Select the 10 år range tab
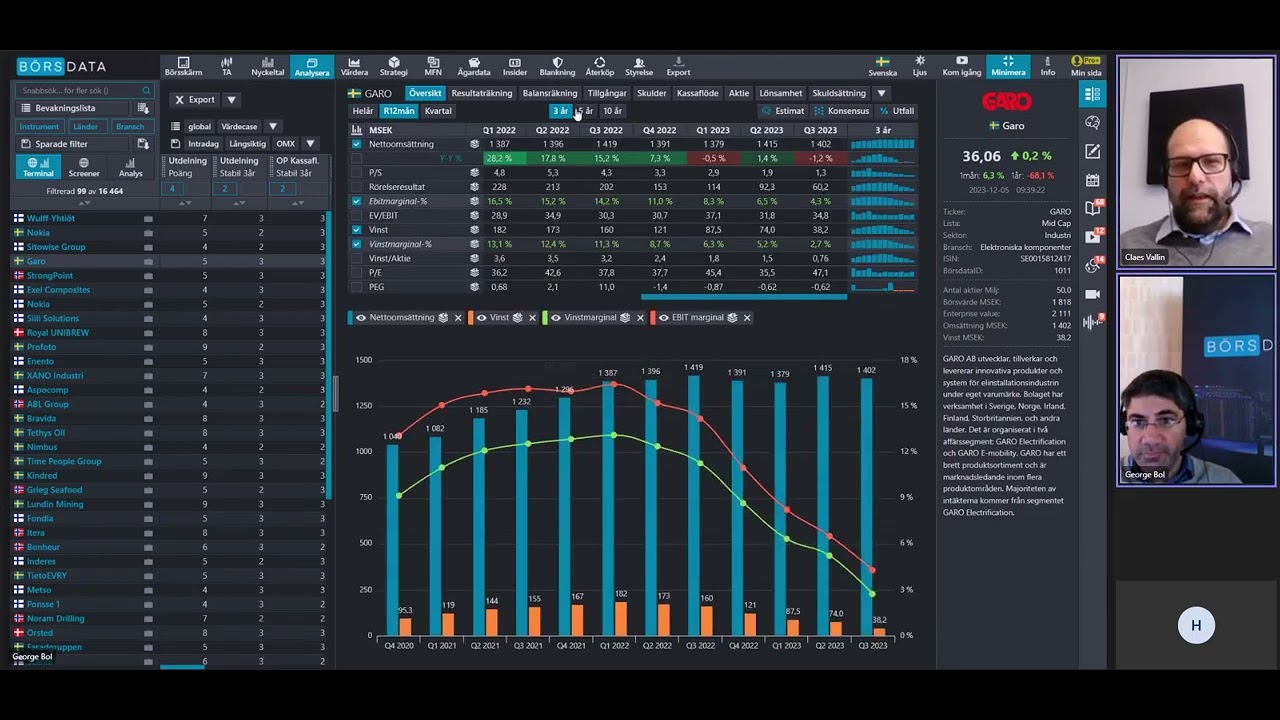 coord(612,111)
